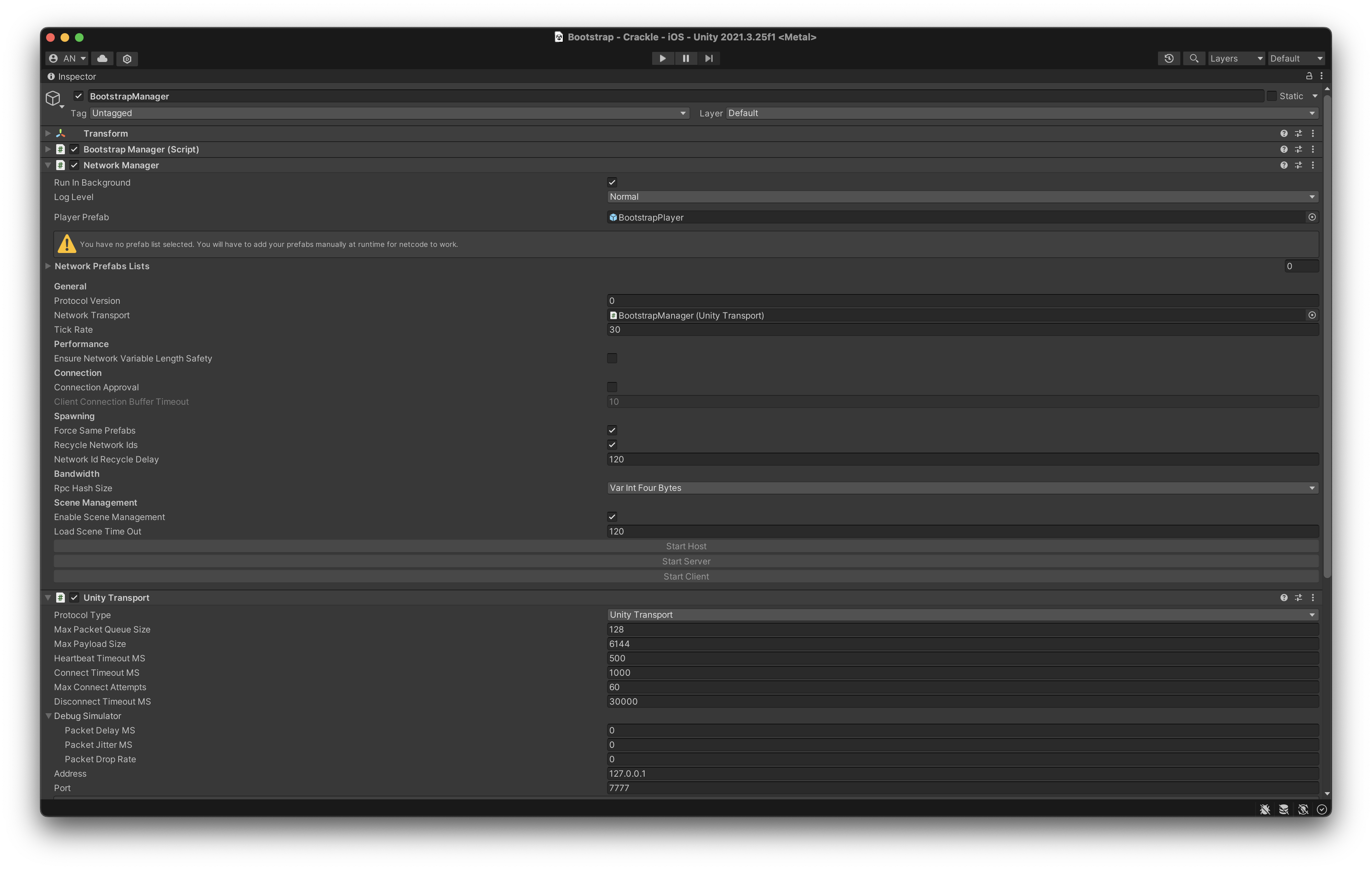Open the Search window from the toolbar
The height and width of the screenshot is (870, 1372).
[x=1194, y=58]
